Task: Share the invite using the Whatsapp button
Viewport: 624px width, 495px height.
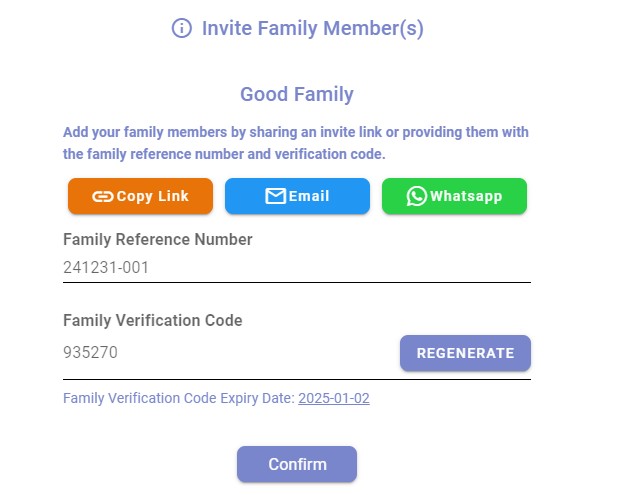Action: click(454, 197)
